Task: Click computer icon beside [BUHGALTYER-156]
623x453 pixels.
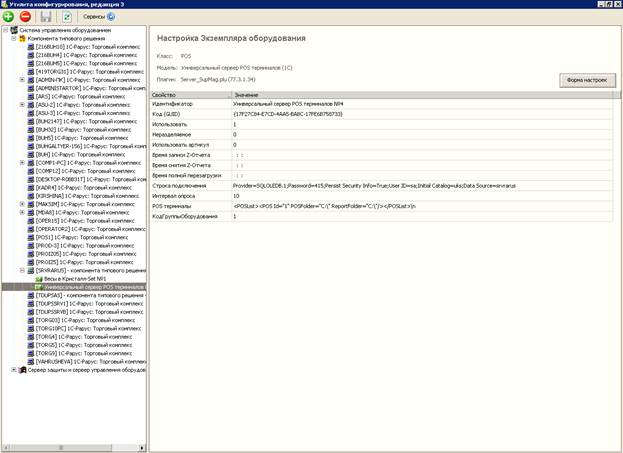Action: pos(31,146)
